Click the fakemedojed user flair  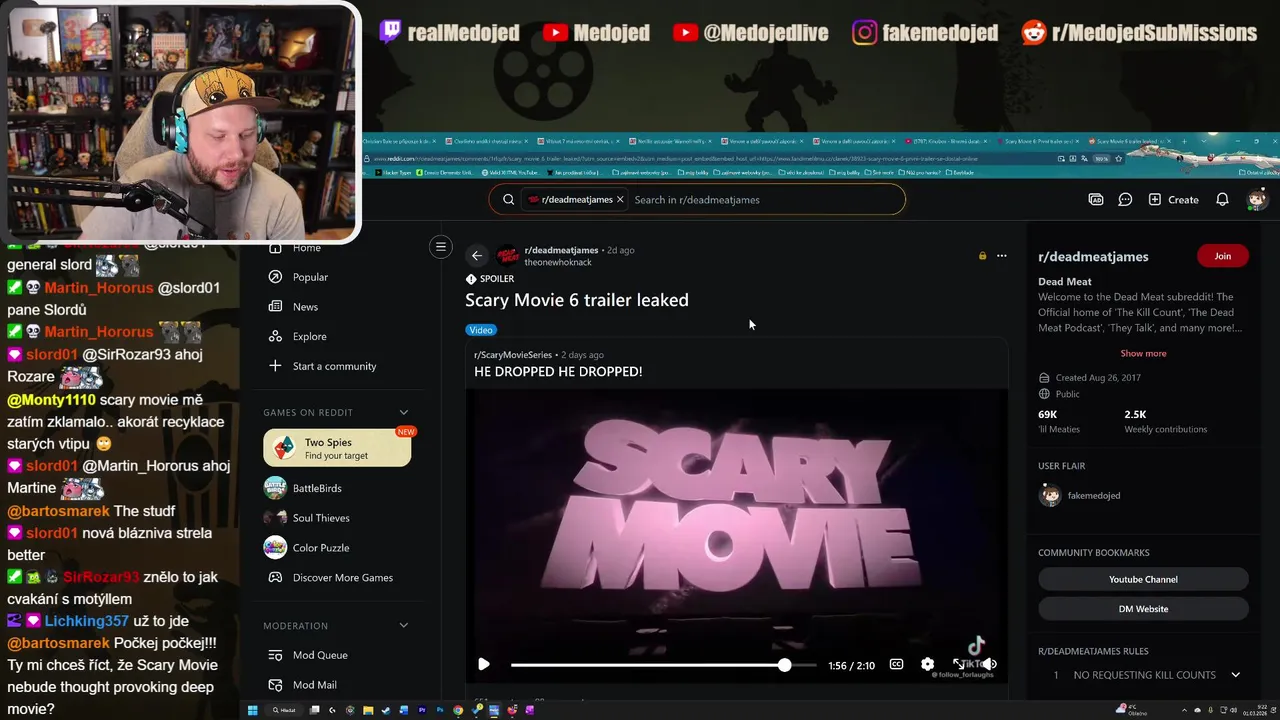[1093, 495]
